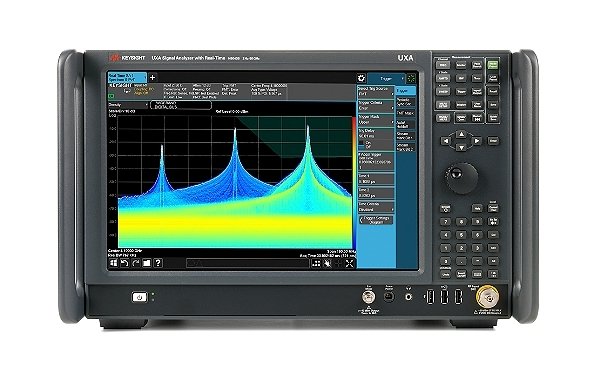Touch the rotary knob

[461, 178]
